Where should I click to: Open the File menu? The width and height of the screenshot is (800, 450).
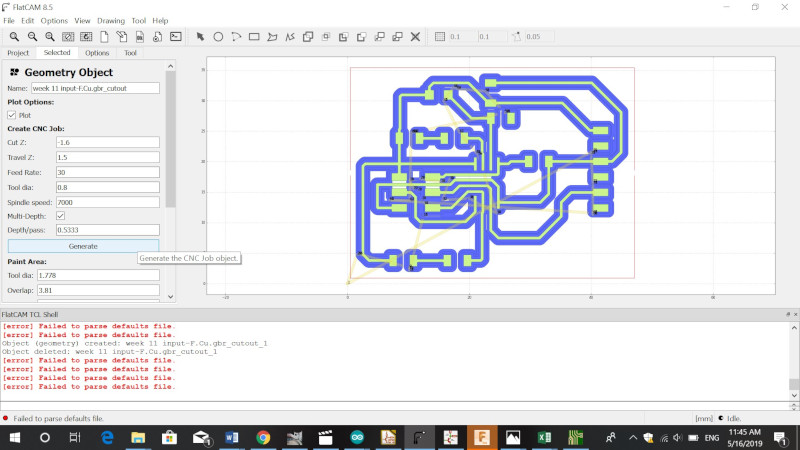click(x=9, y=21)
